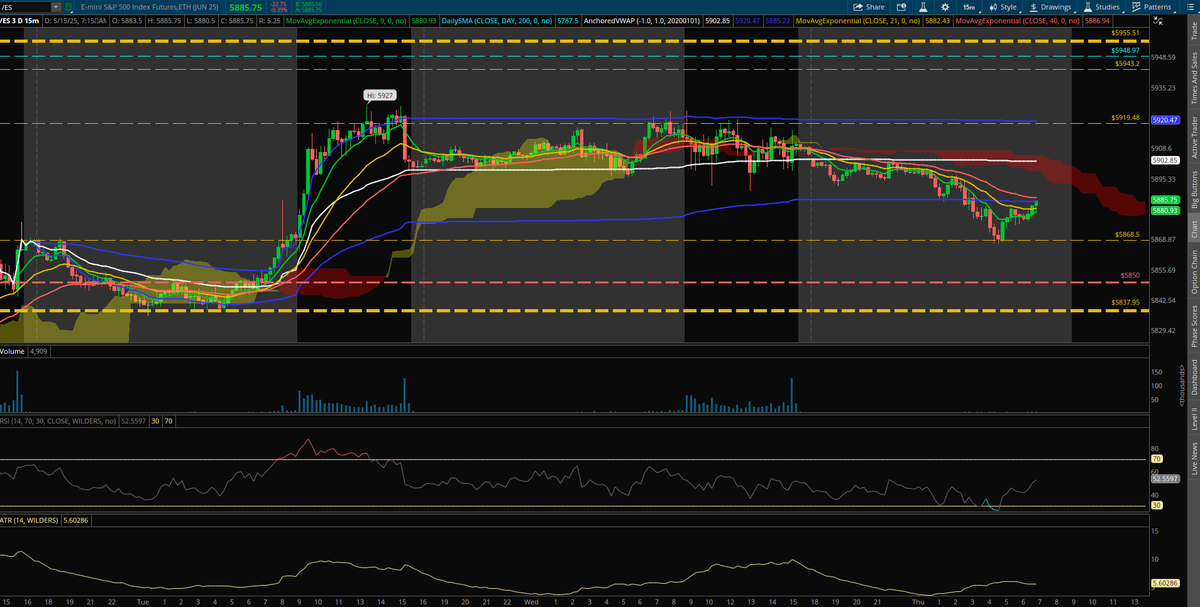
Task: Click the $5943.2 price level label
Action: click(1127, 62)
